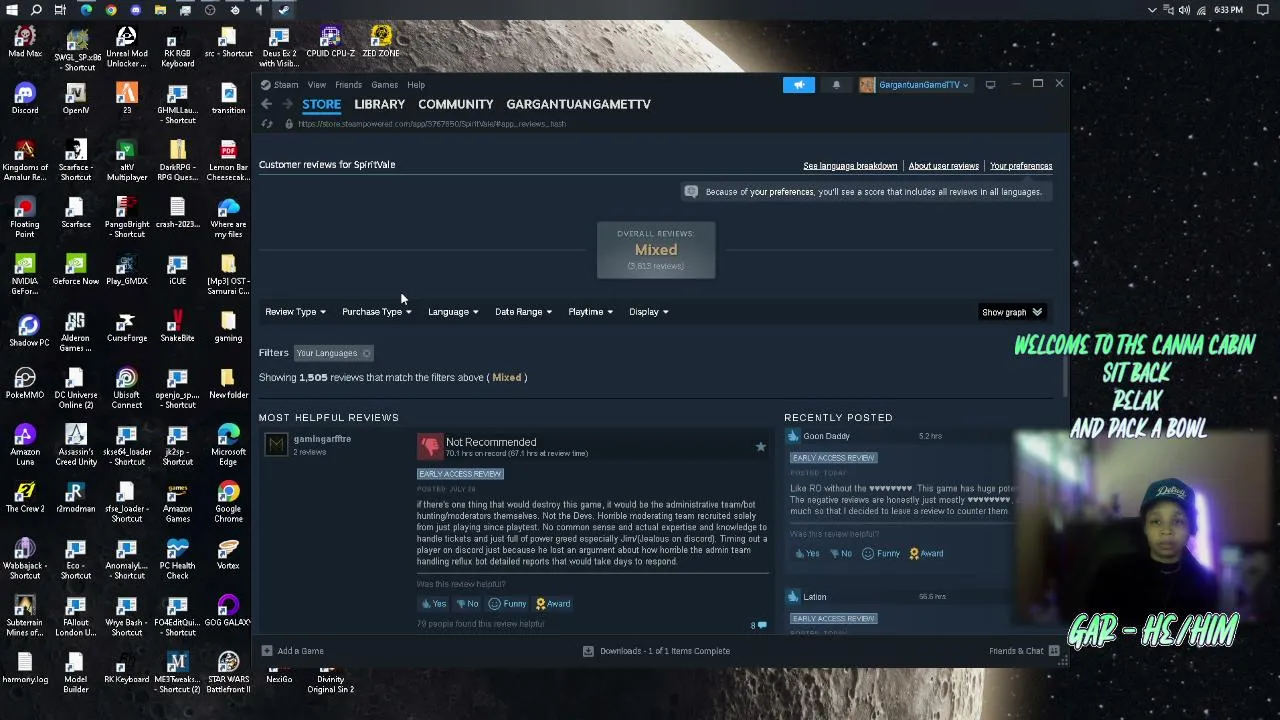1280x720 pixels.
Task: Open the View menu in Steam
Action: coord(316,85)
